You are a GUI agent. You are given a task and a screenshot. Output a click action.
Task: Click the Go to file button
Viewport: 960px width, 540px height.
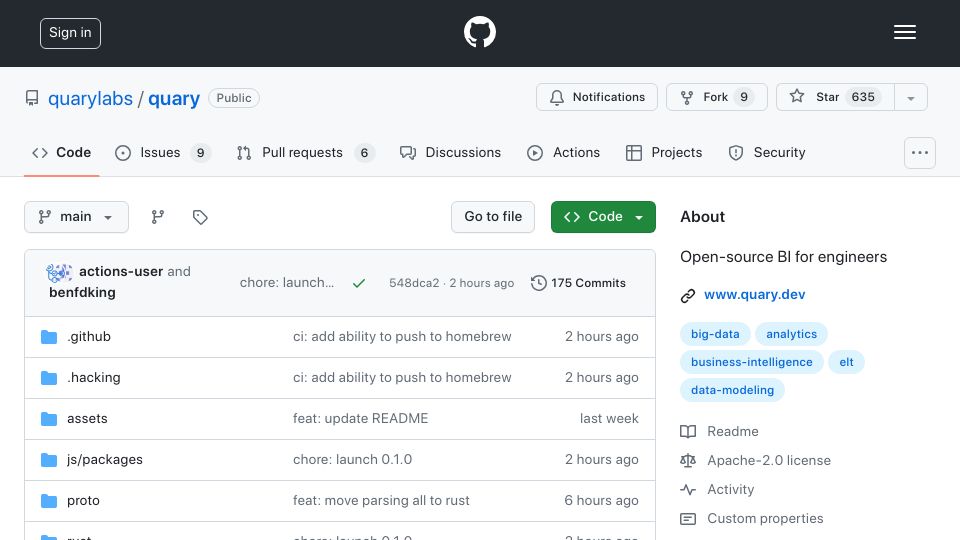[x=493, y=217]
